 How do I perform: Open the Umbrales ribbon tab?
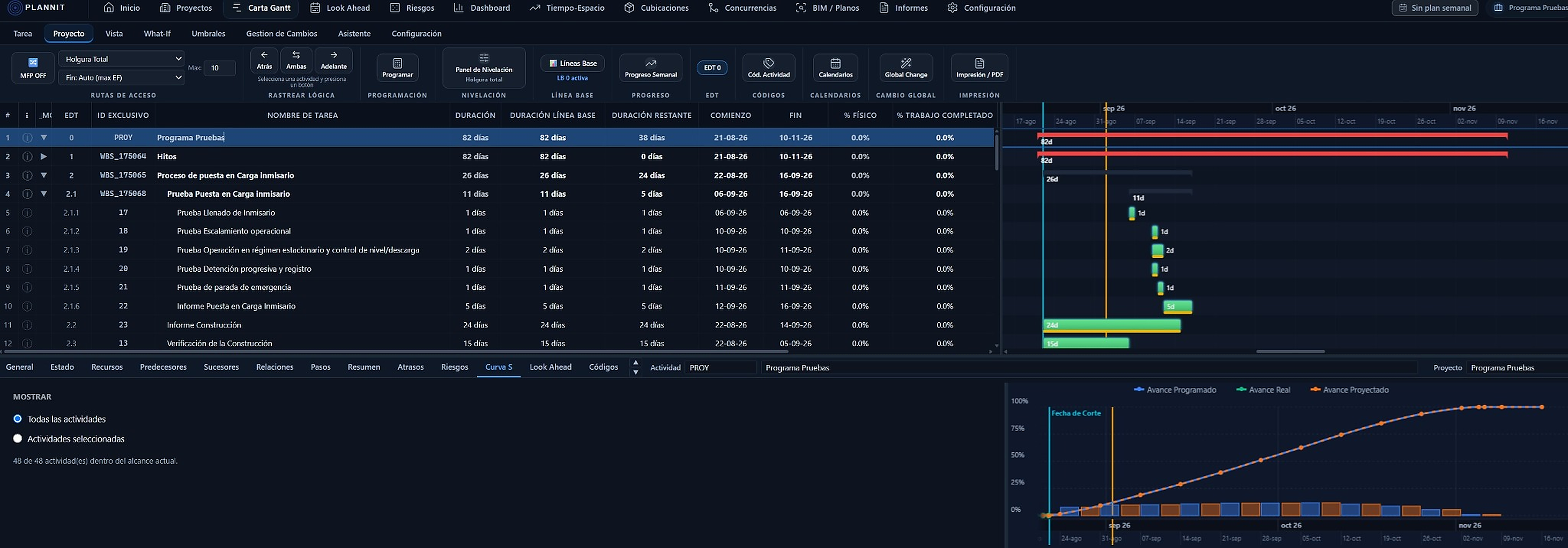coord(208,33)
